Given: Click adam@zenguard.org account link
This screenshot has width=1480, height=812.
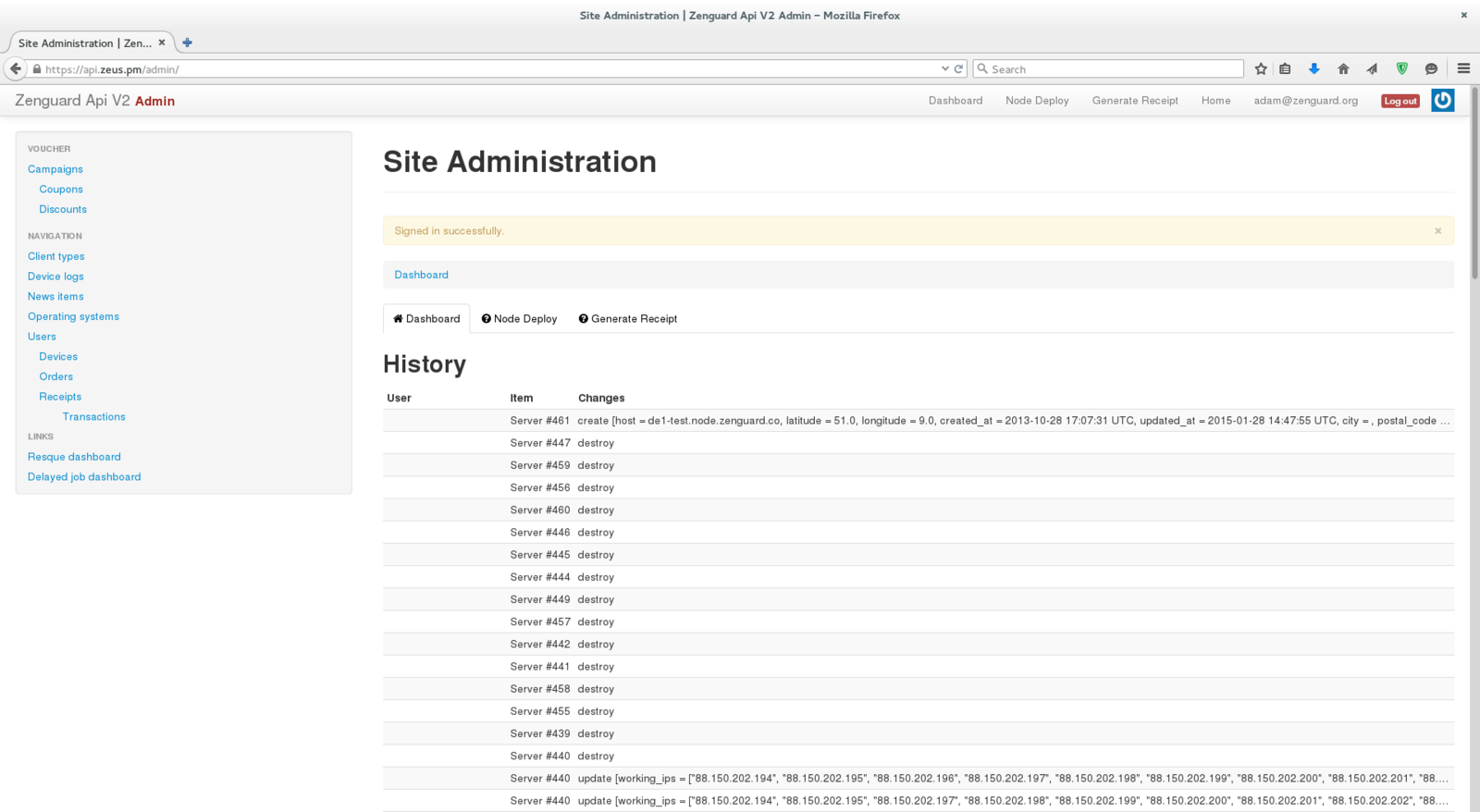Looking at the screenshot, I should (1305, 101).
